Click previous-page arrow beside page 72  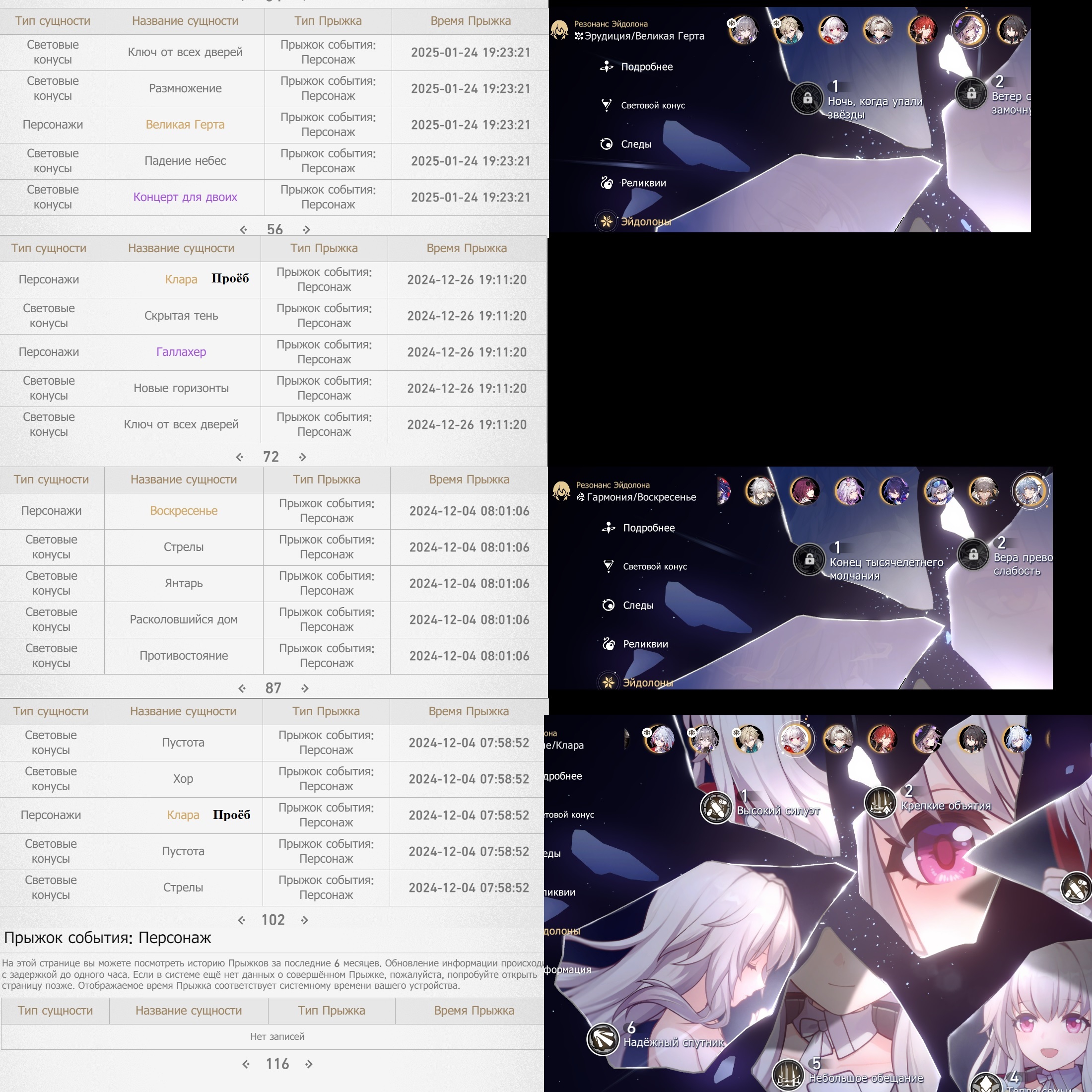(x=240, y=457)
